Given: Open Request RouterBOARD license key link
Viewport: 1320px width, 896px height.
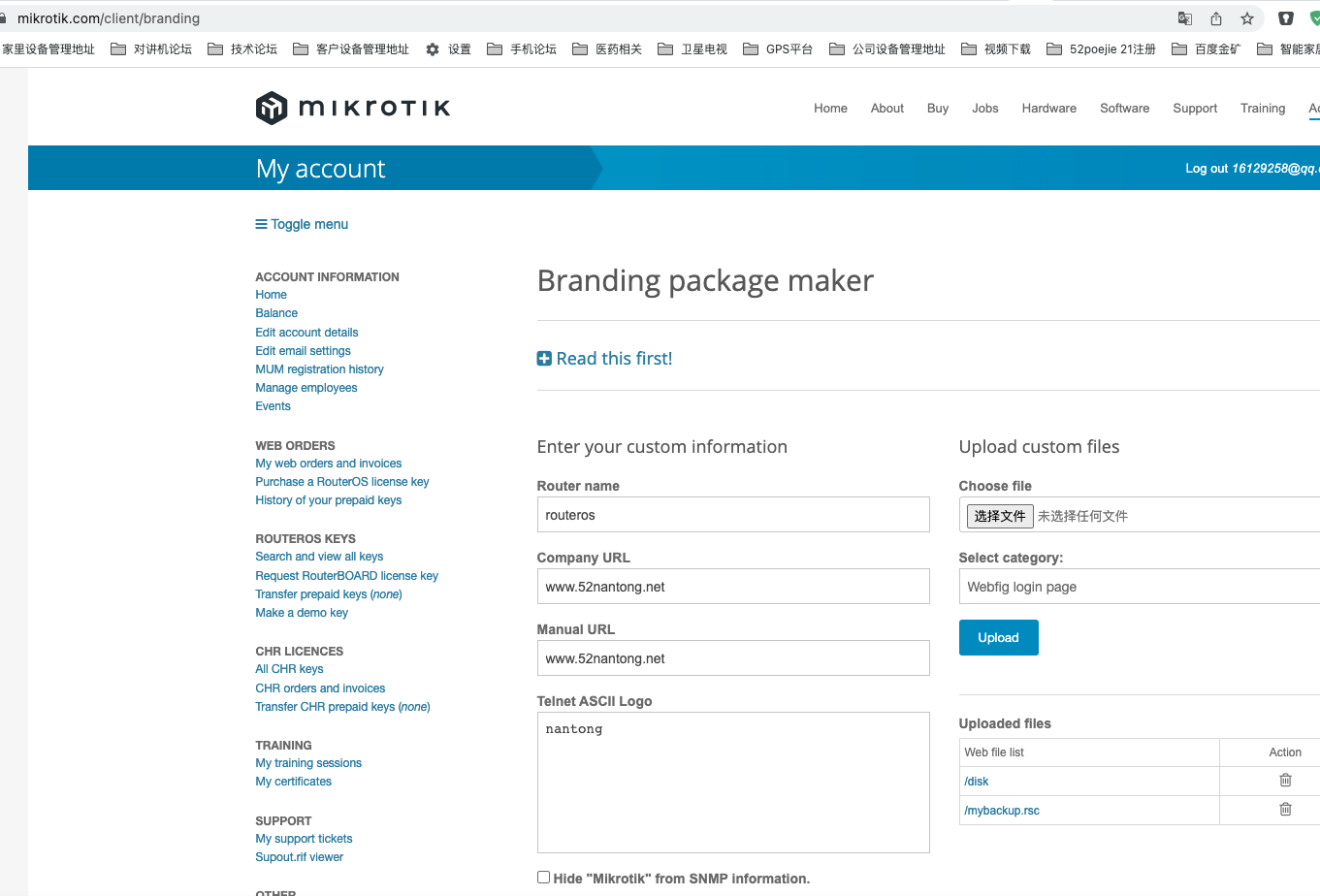Looking at the screenshot, I should 346,576.
